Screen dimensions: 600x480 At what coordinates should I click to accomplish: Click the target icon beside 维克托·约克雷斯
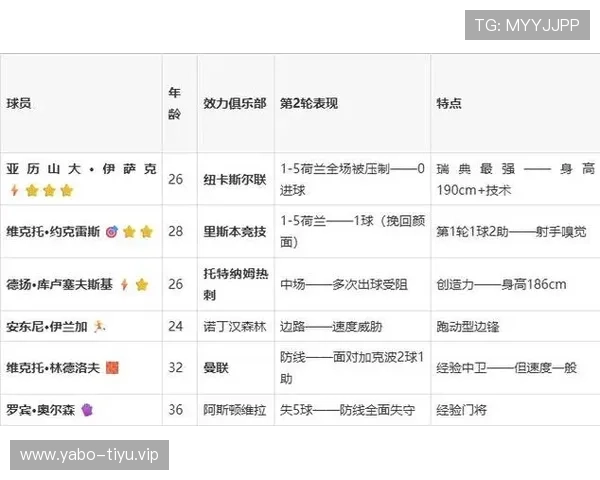point(112,232)
